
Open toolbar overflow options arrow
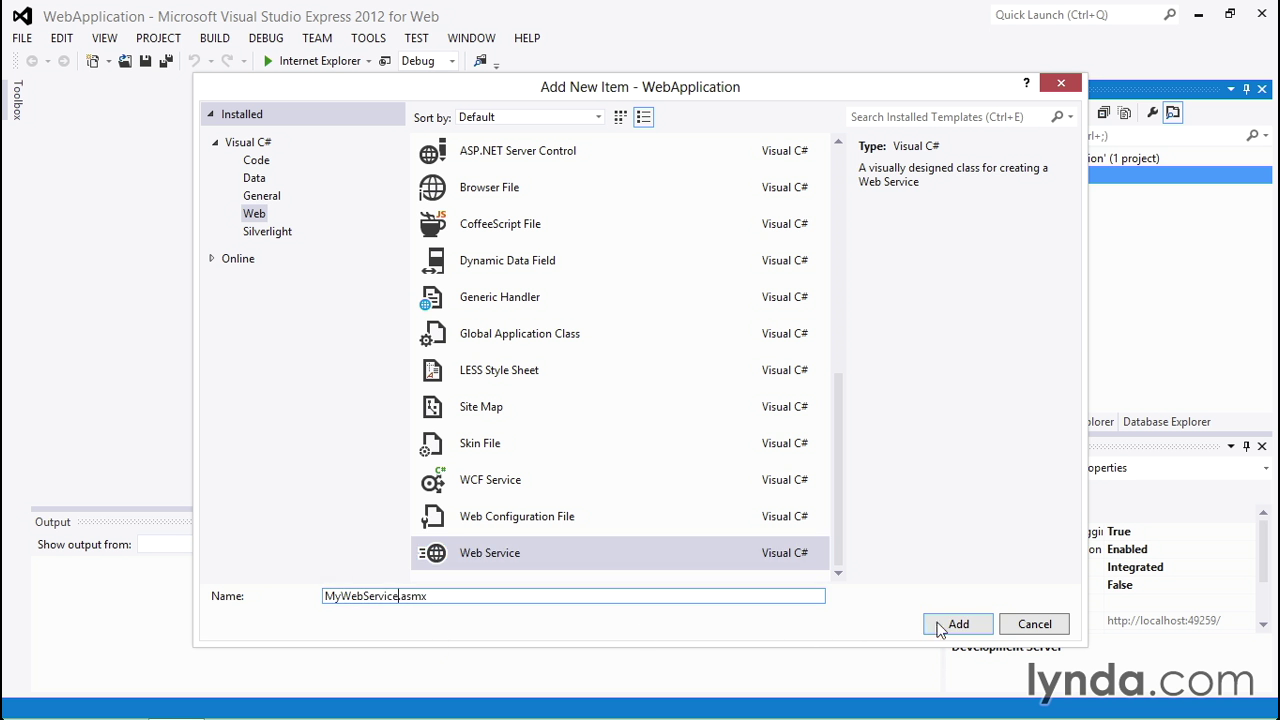tap(496, 64)
